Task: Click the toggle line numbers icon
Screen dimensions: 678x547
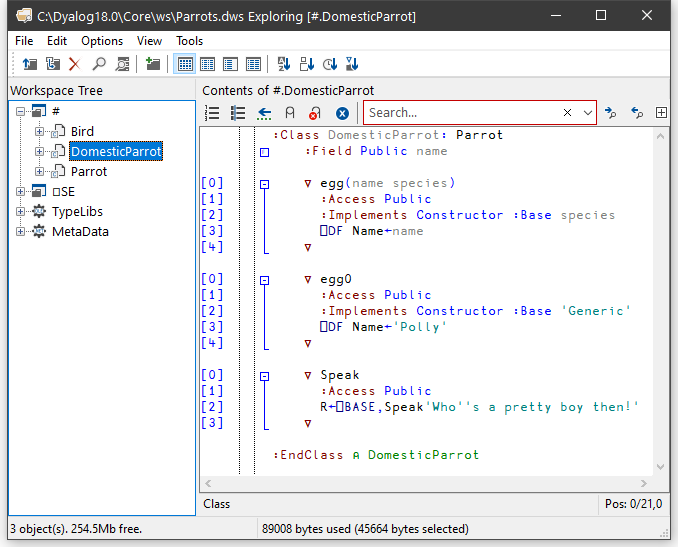Action: [212, 114]
